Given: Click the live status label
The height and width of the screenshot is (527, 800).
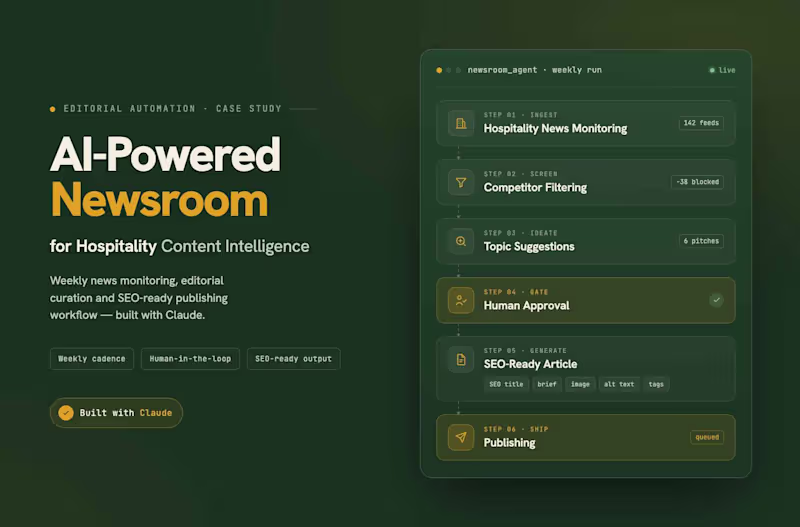Looking at the screenshot, I should 727,70.
